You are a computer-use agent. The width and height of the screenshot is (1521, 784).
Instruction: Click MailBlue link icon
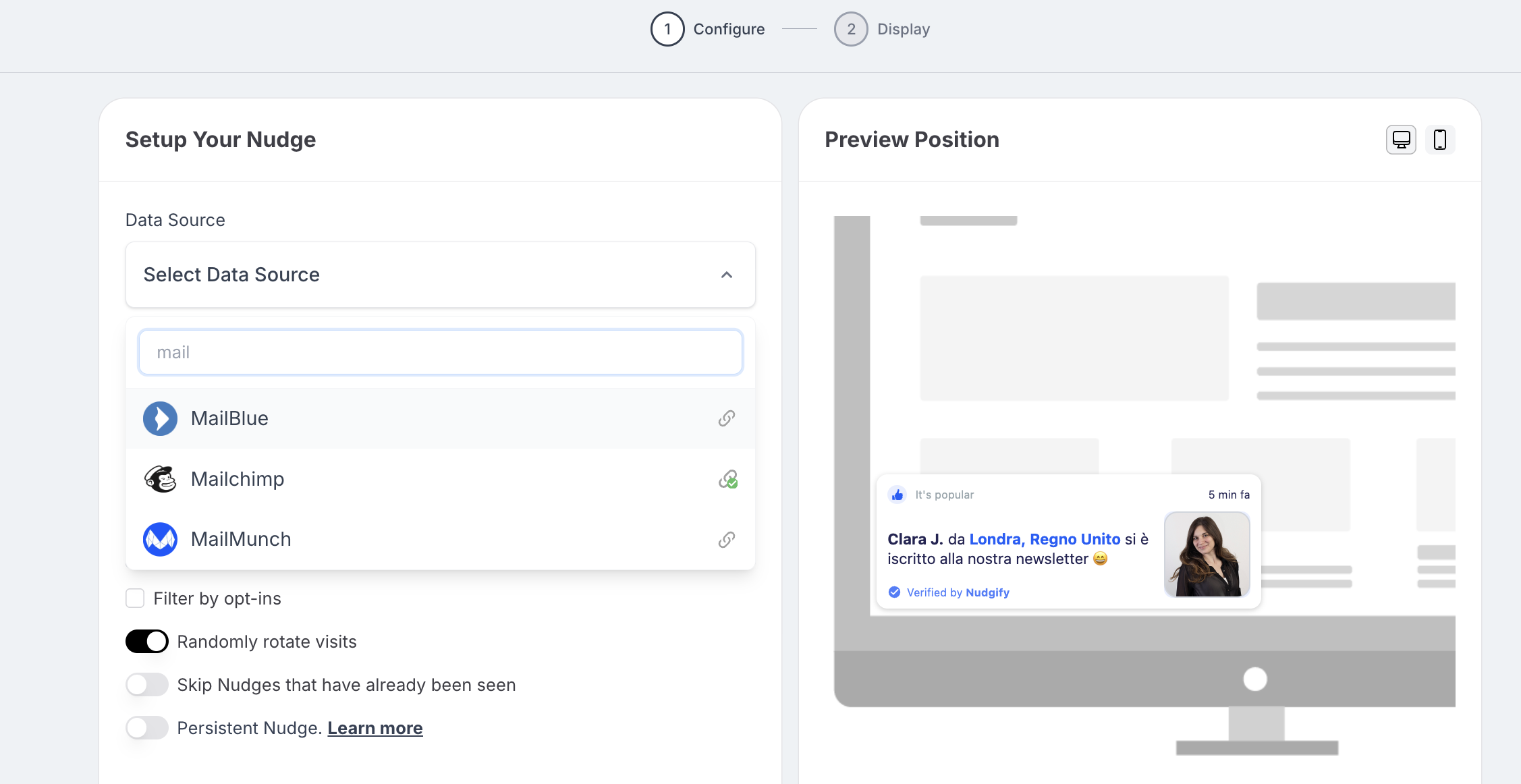[x=726, y=418]
